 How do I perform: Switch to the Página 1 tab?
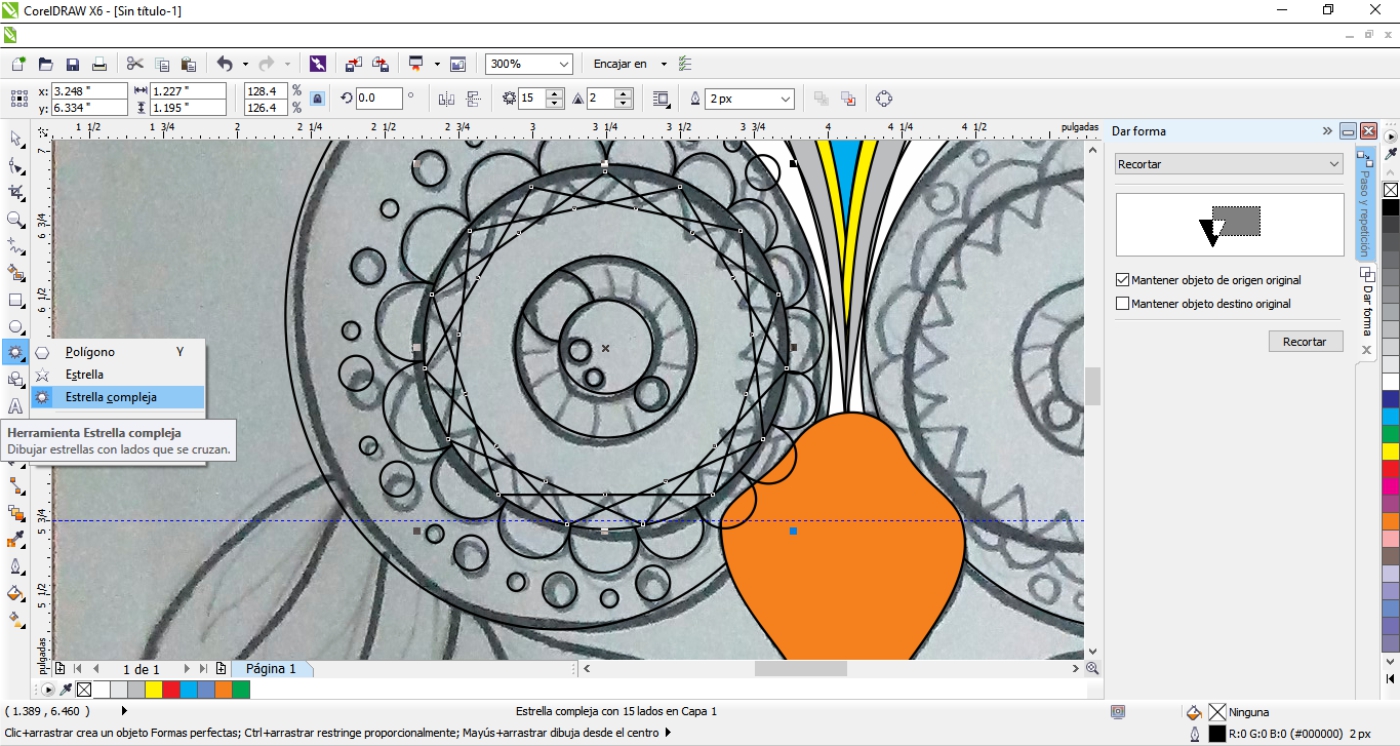coord(271,669)
